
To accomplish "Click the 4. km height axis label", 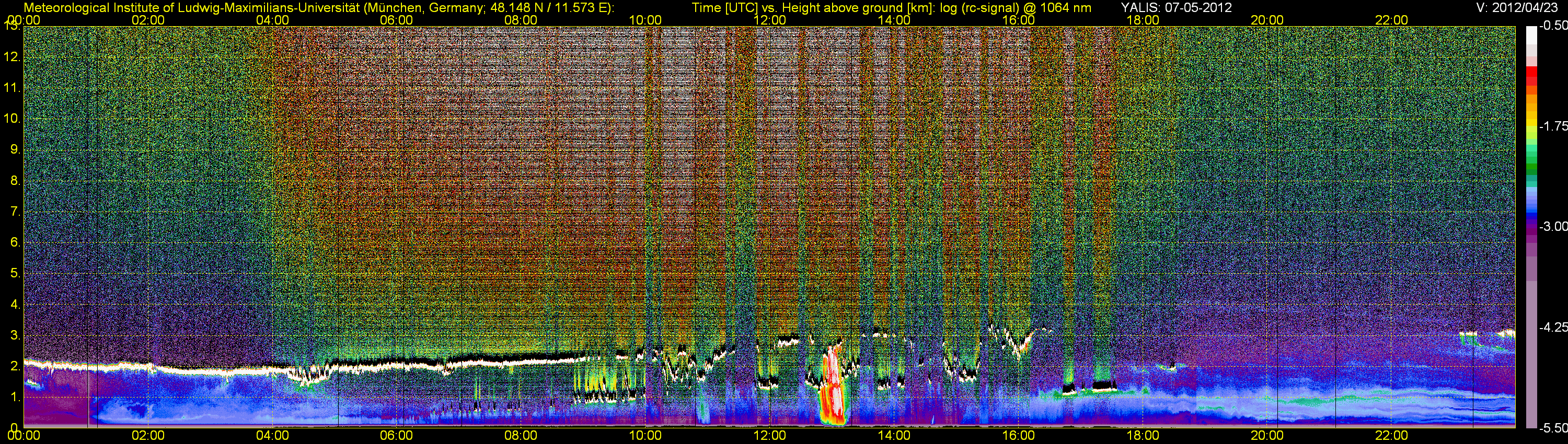I will click(15, 304).
